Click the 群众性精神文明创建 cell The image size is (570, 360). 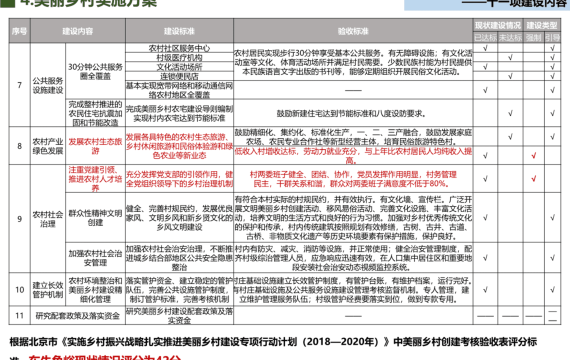(x=95, y=218)
